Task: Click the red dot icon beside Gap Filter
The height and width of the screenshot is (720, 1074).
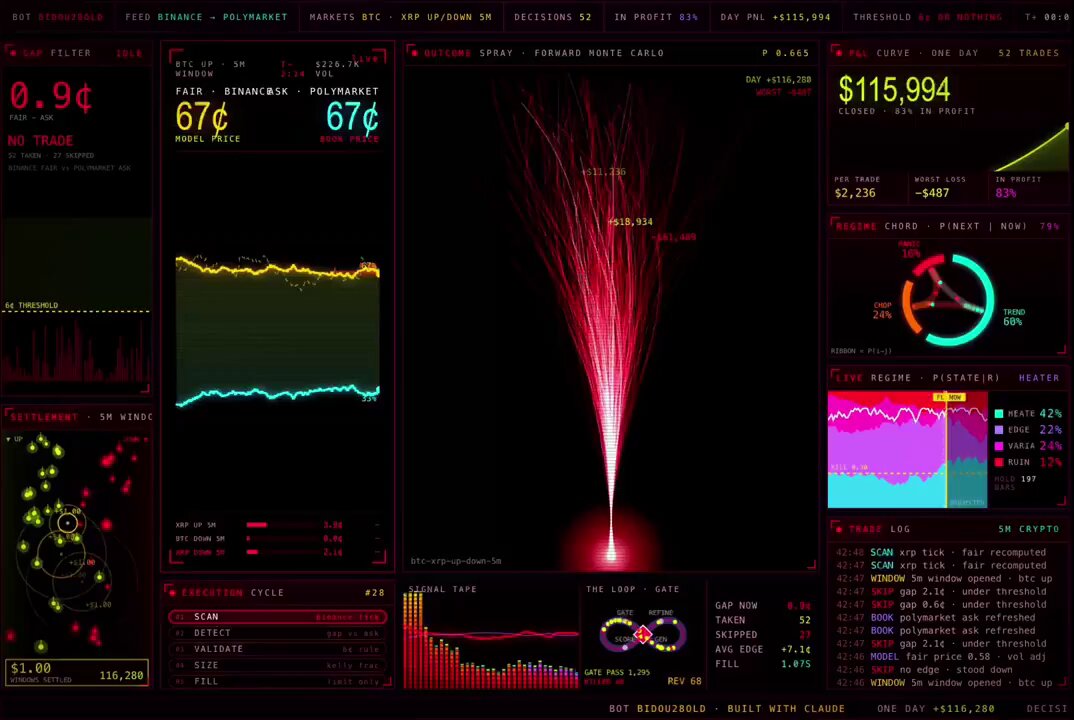Action: pos(12,53)
